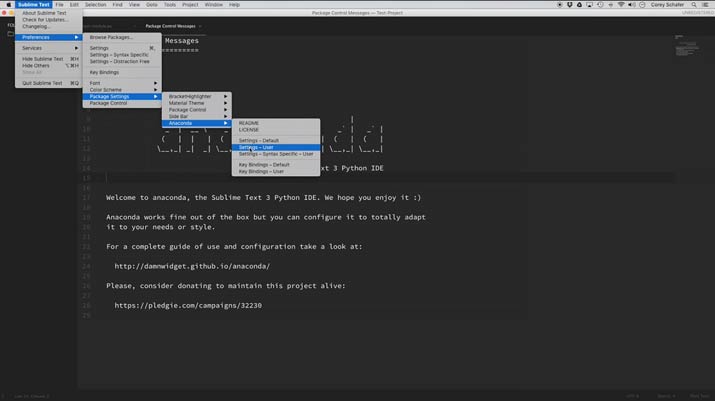Expand the Preferences submenu
The image size is (715, 401).
(x=49, y=37)
